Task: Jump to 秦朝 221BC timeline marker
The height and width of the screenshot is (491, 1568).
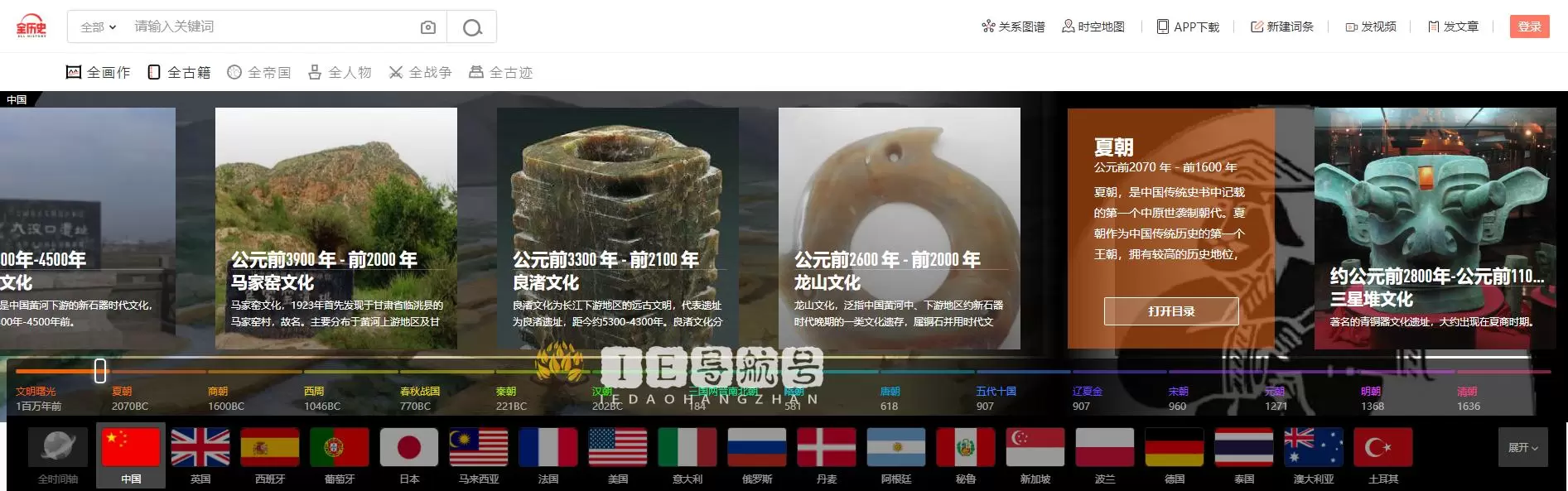Action: [511, 398]
